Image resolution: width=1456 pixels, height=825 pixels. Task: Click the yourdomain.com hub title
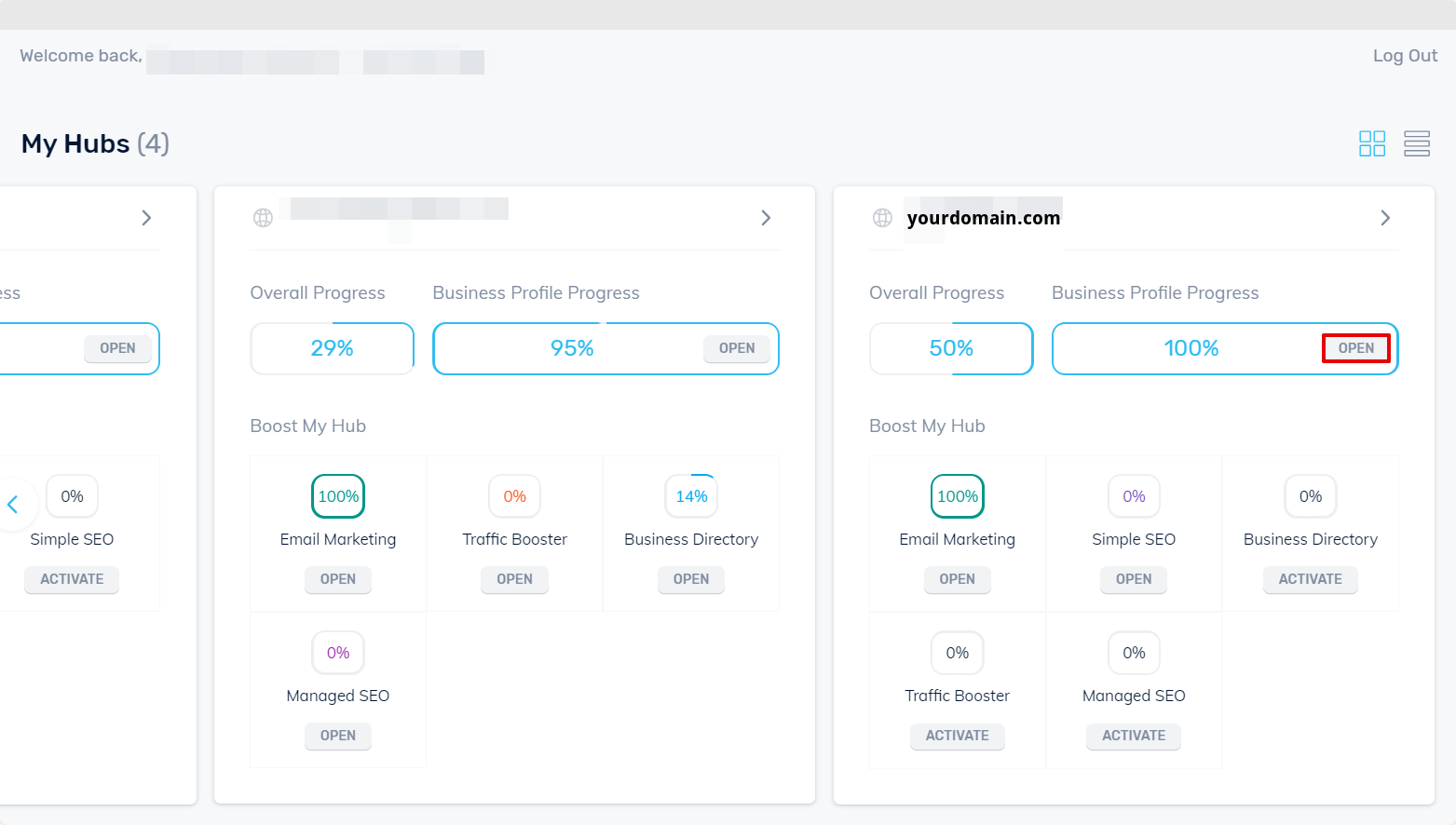pyautogui.click(x=984, y=218)
